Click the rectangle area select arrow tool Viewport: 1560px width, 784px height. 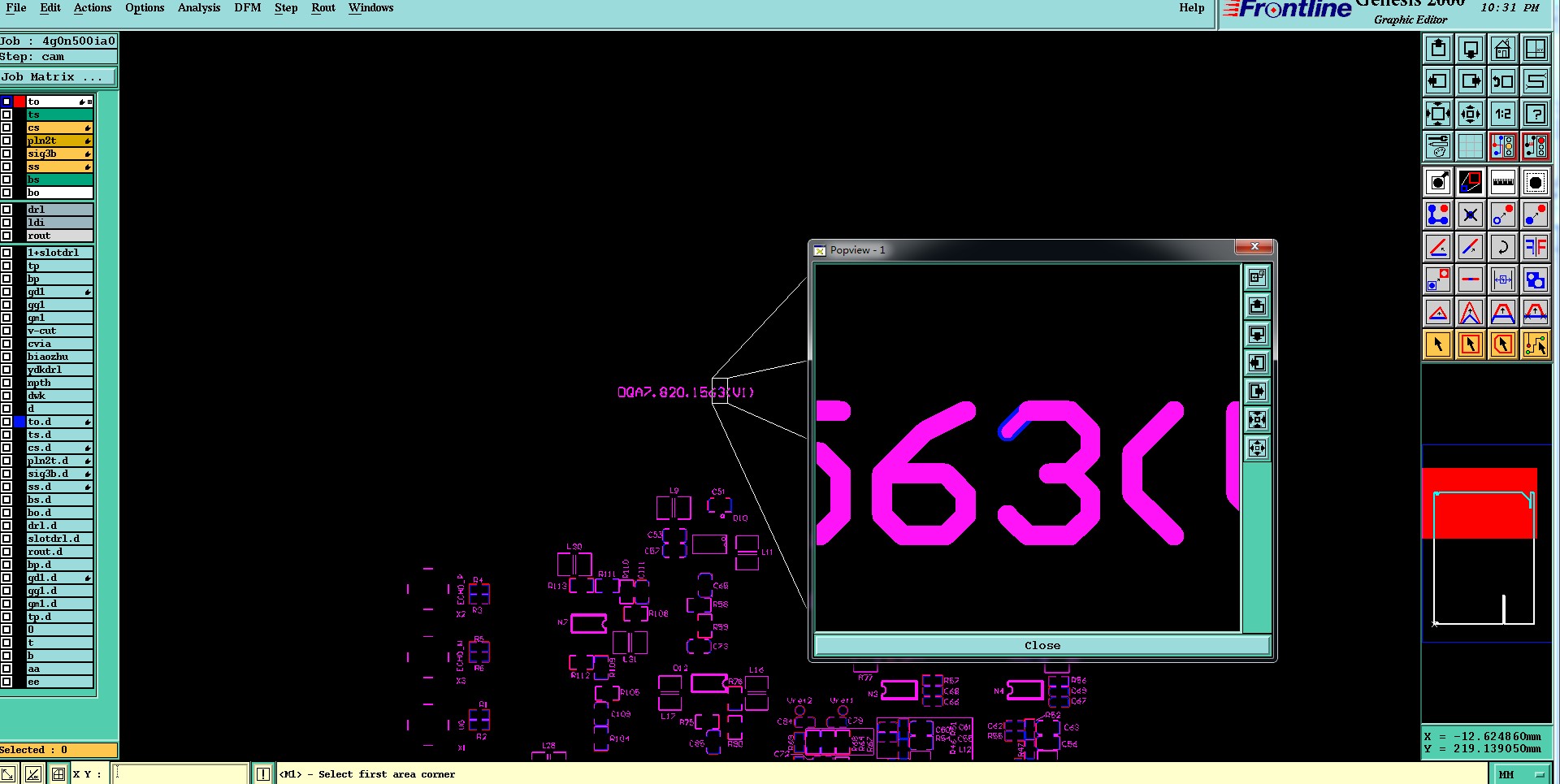click(1471, 344)
